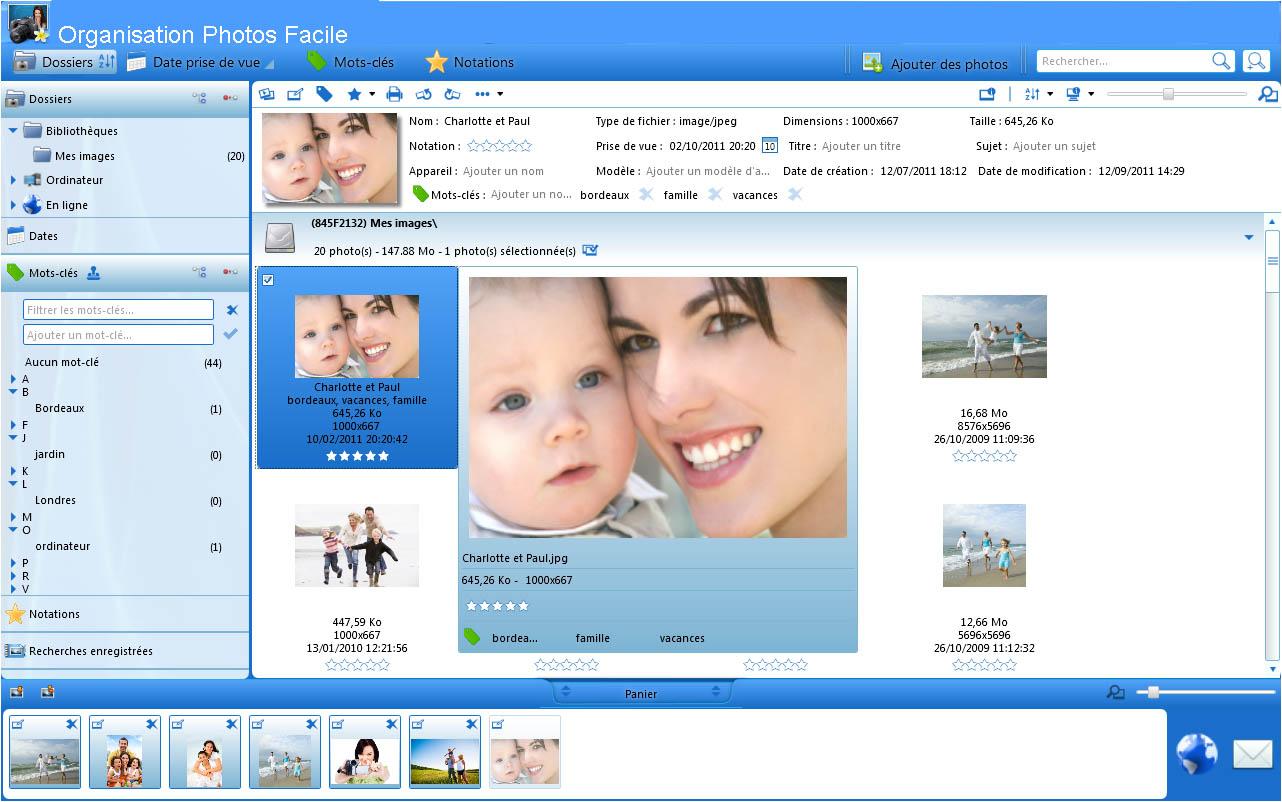Image resolution: width=1282 pixels, height=802 pixels.
Task: Select the Londres keyword
Action: tap(55, 500)
